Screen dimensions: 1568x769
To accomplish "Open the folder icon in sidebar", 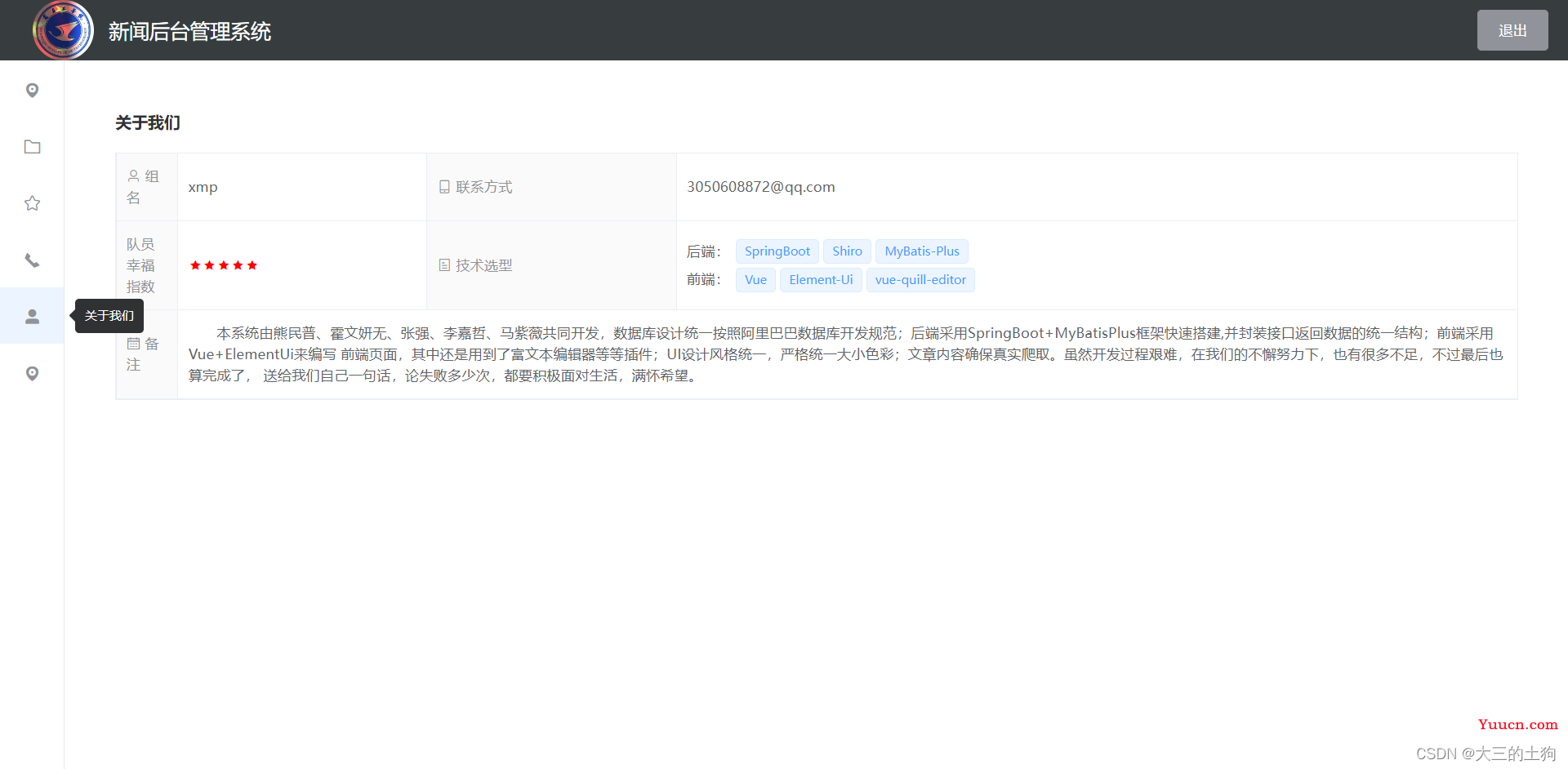I will (32, 147).
